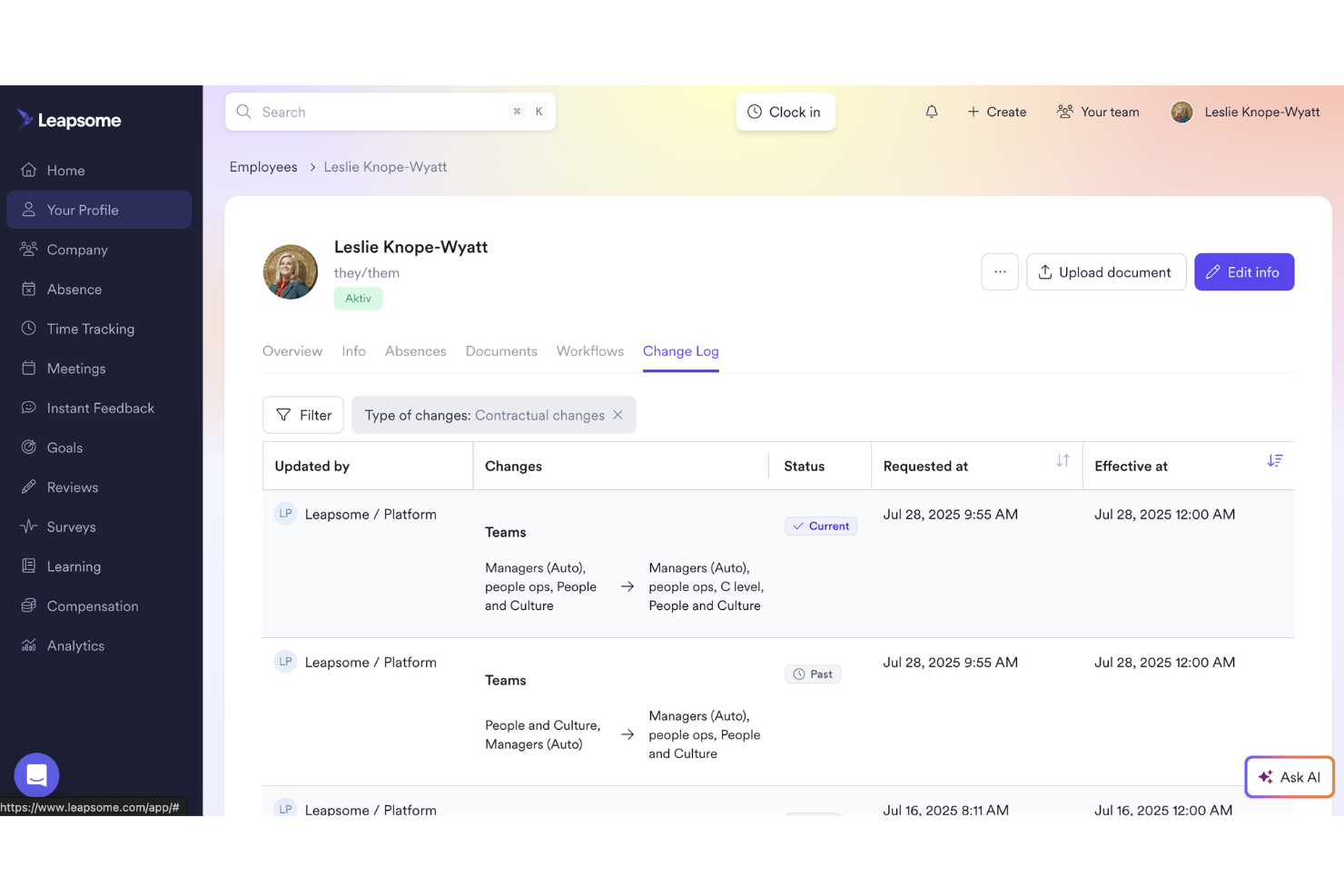The height and width of the screenshot is (896, 1344).
Task: Open Analytics from the sidebar icon
Action: point(30,645)
